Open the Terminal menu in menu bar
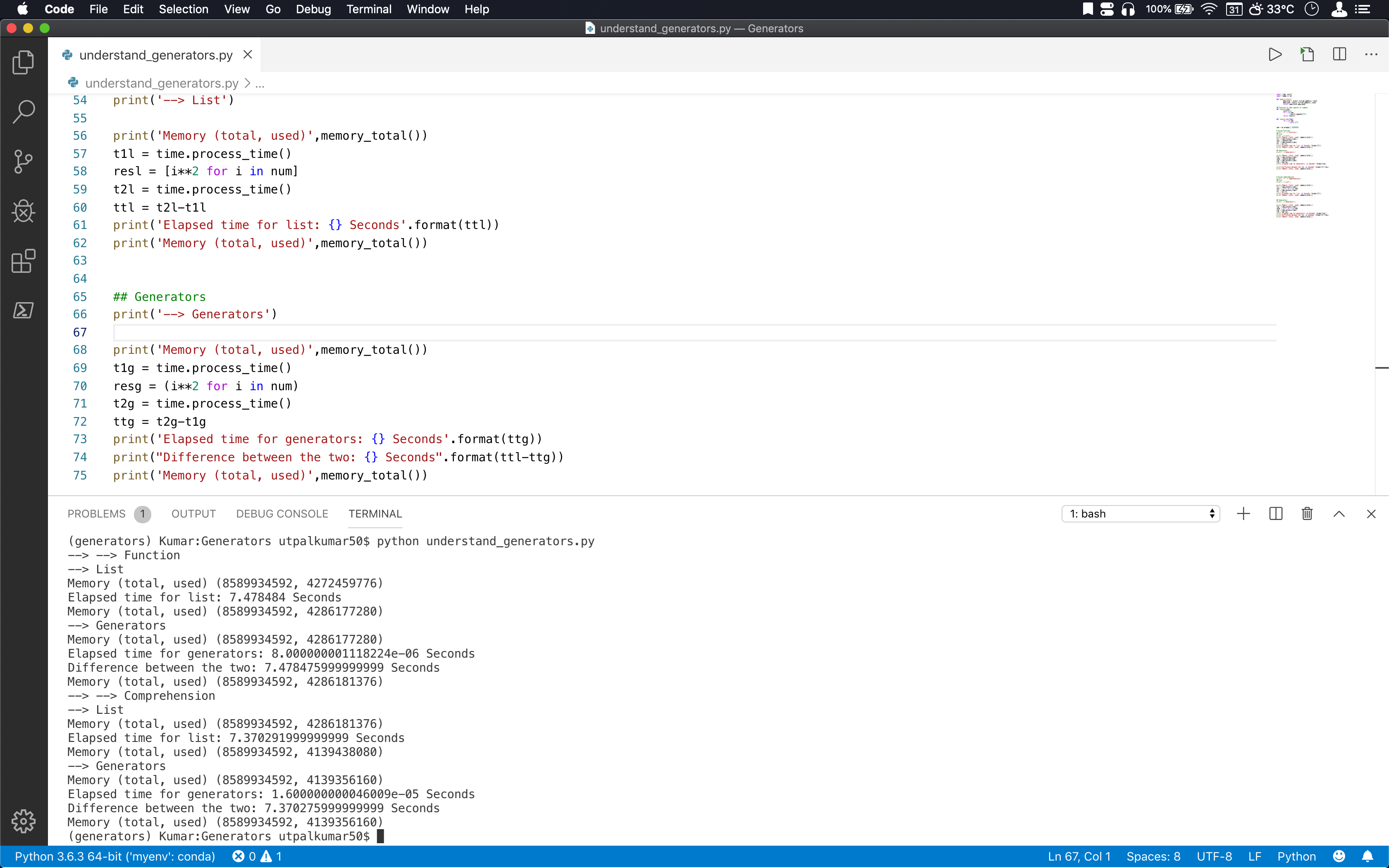This screenshot has width=1389, height=868. pos(368,9)
